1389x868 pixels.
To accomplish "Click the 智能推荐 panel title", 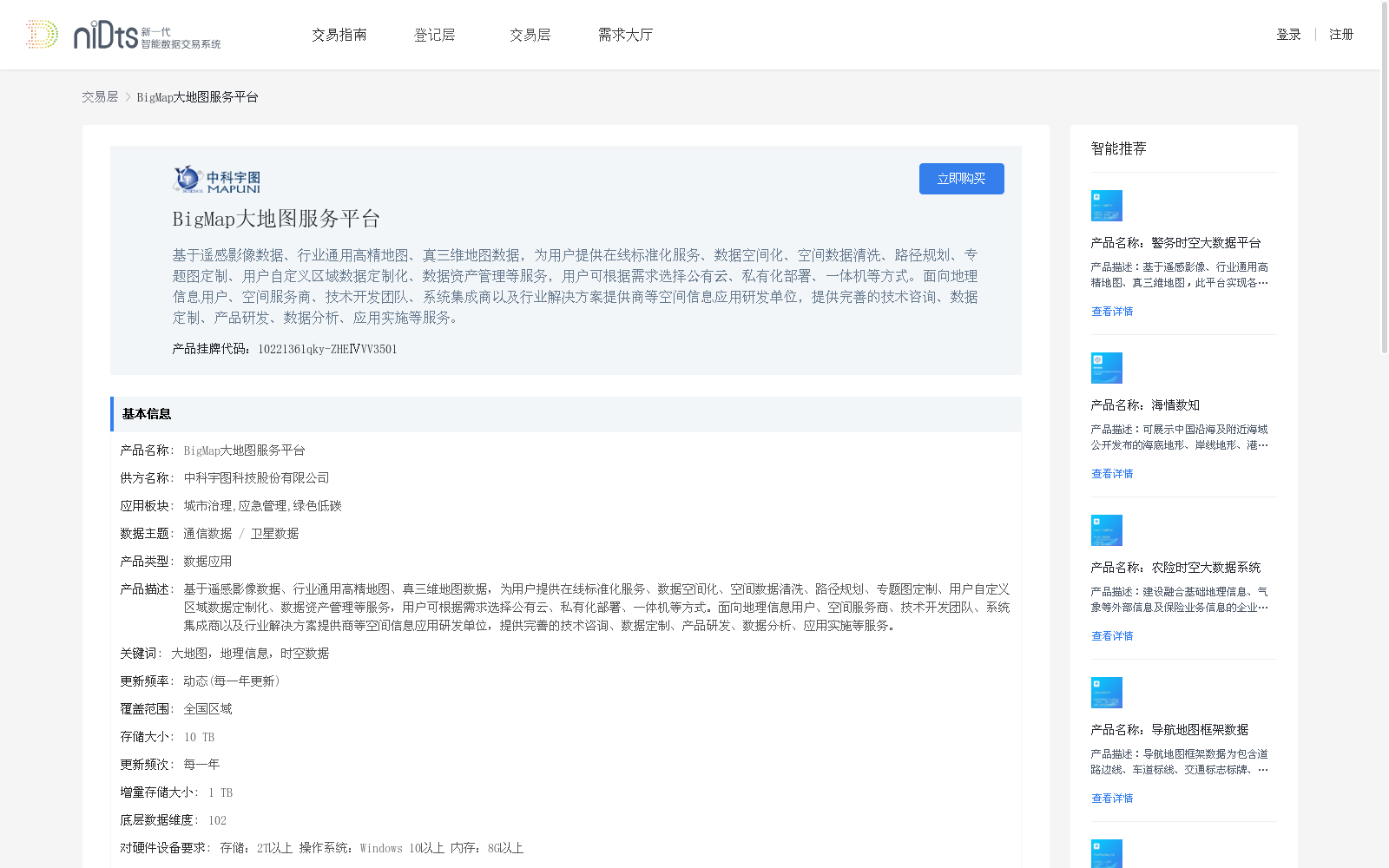I will tap(1119, 148).
